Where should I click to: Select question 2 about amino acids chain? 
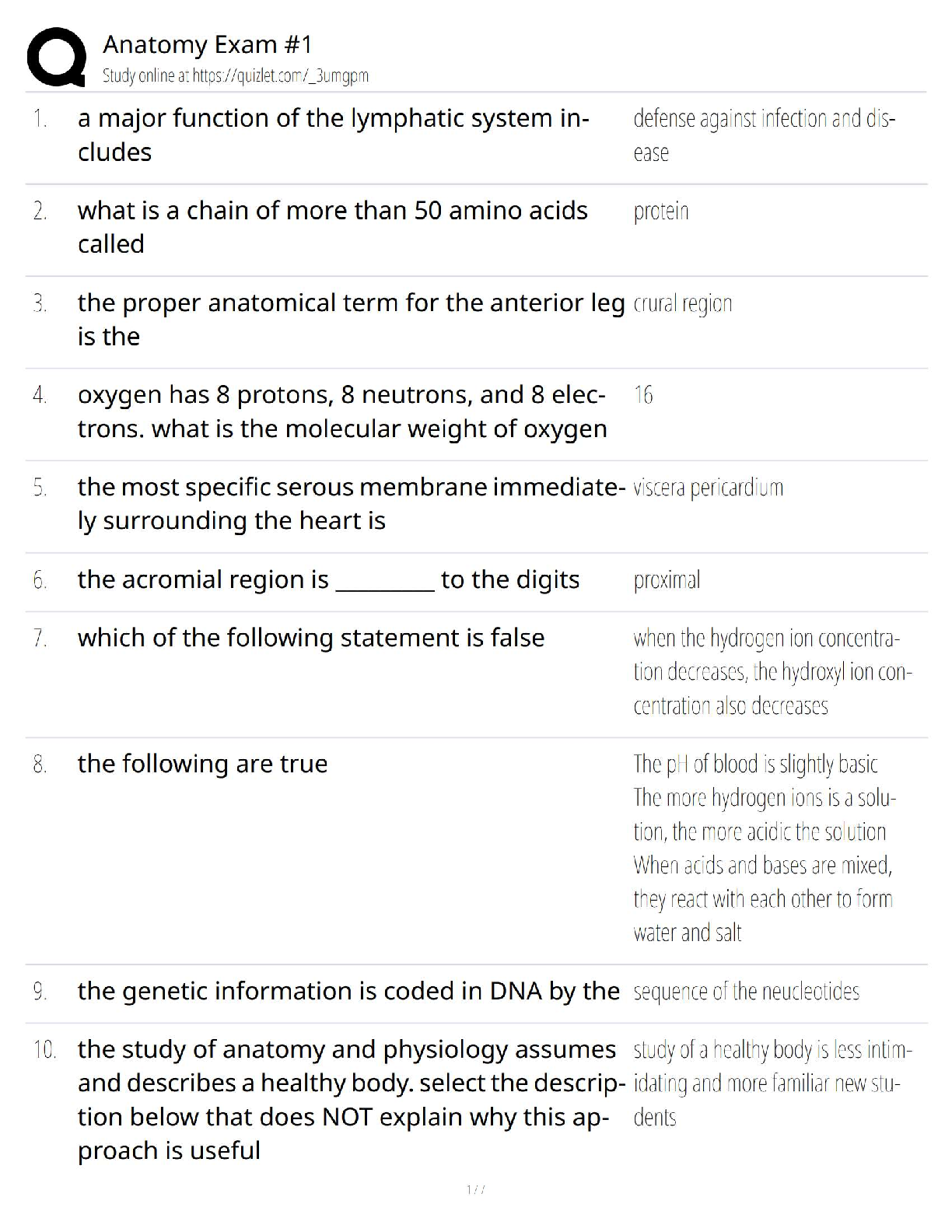332,227
